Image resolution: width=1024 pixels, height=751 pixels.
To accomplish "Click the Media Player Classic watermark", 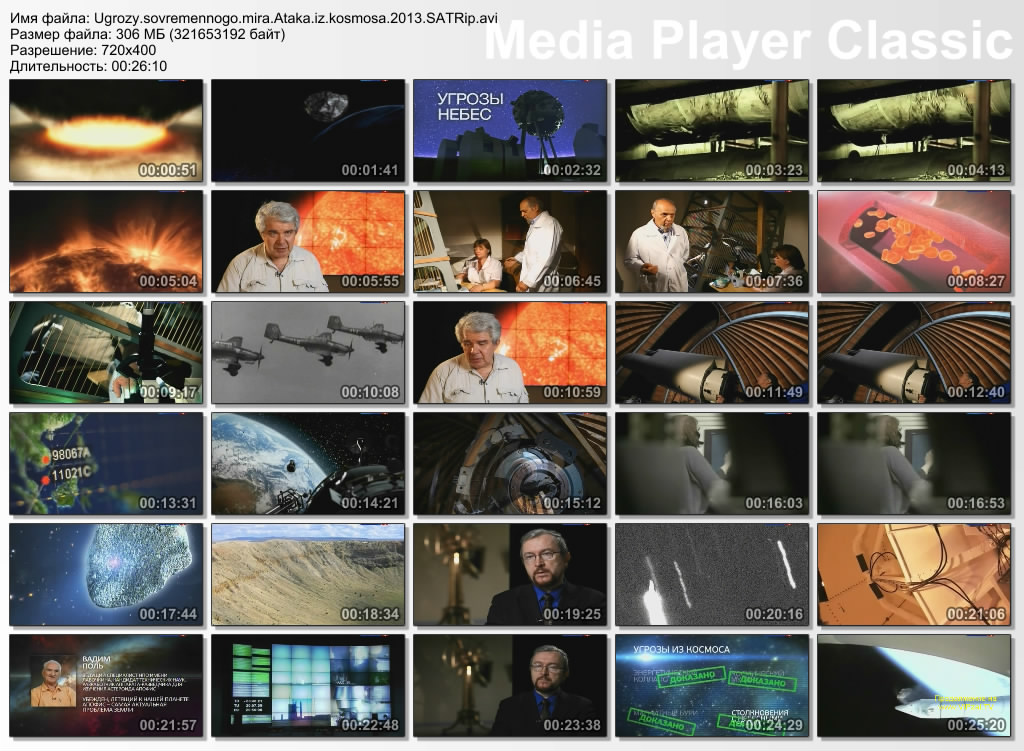I will [x=749, y=41].
